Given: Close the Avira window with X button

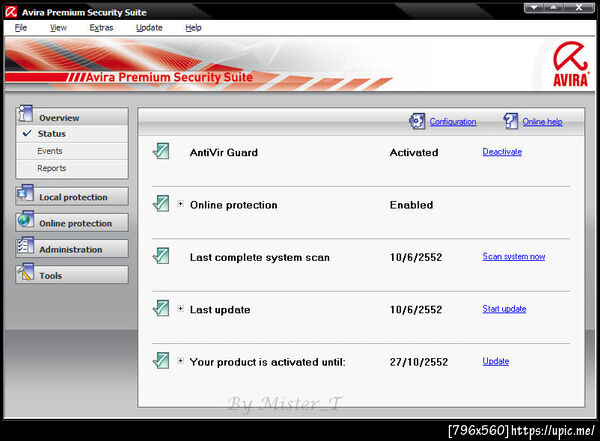Looking at the screenshot, I should pos(579,7).
